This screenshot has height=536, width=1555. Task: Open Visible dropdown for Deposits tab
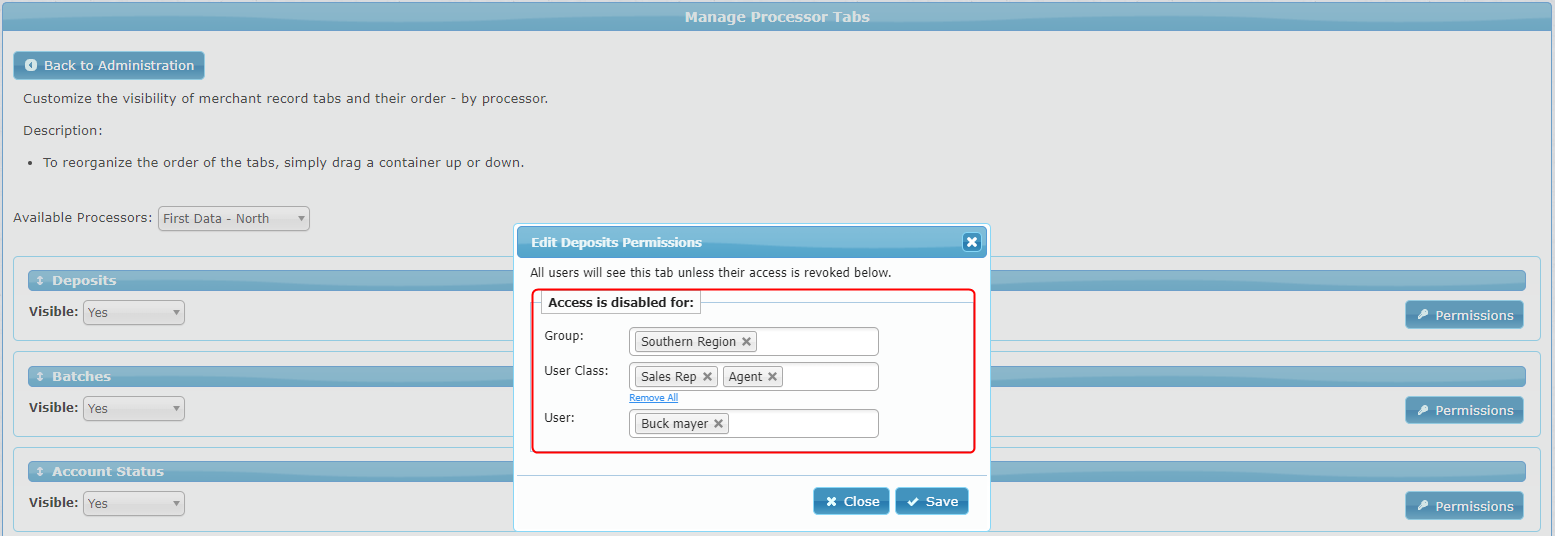134,312
